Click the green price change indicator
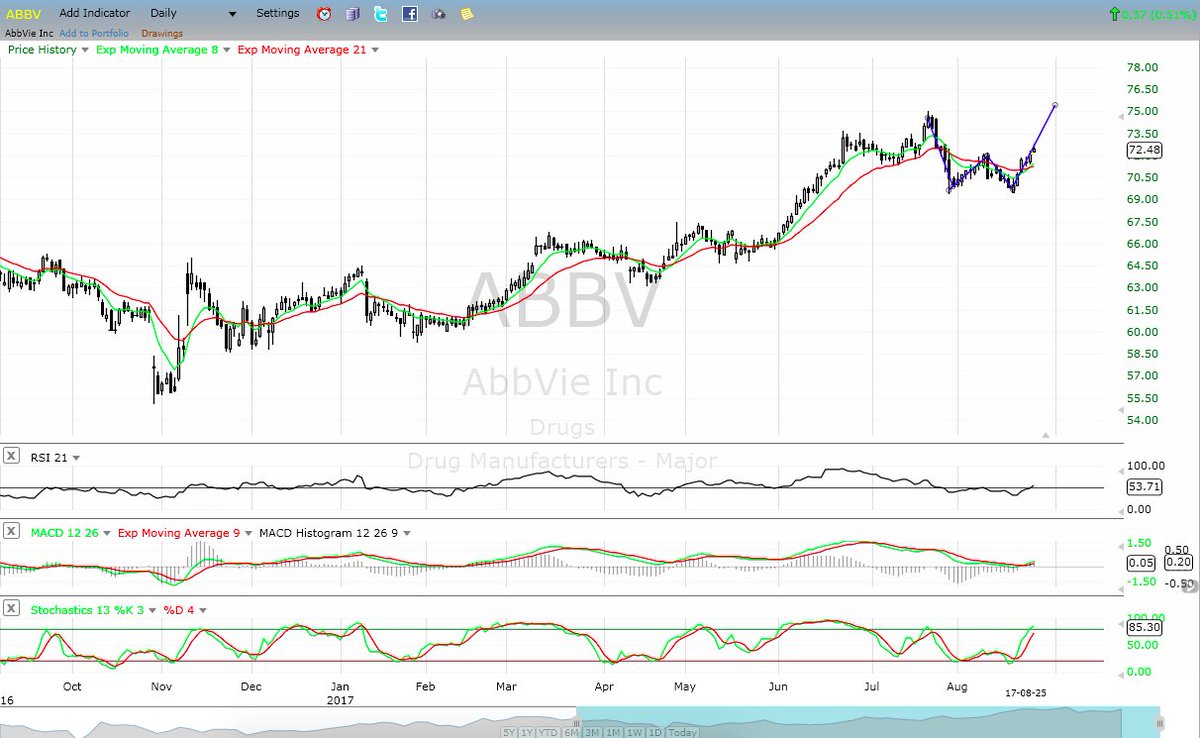Viewport: 1200px width, 738px height. (x=1153, y=14)
